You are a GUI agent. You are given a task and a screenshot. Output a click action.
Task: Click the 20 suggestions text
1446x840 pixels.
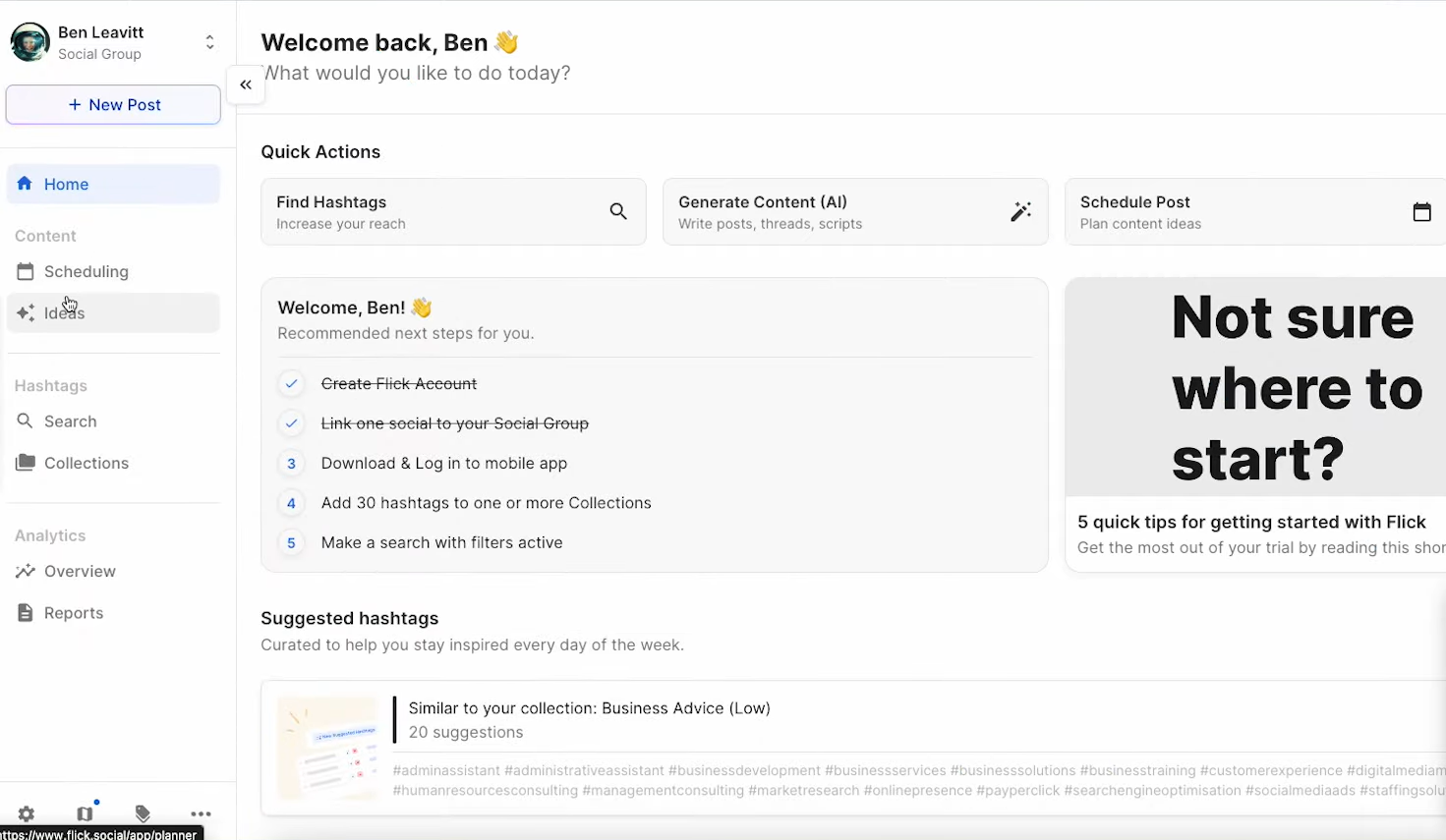[466, 732]
